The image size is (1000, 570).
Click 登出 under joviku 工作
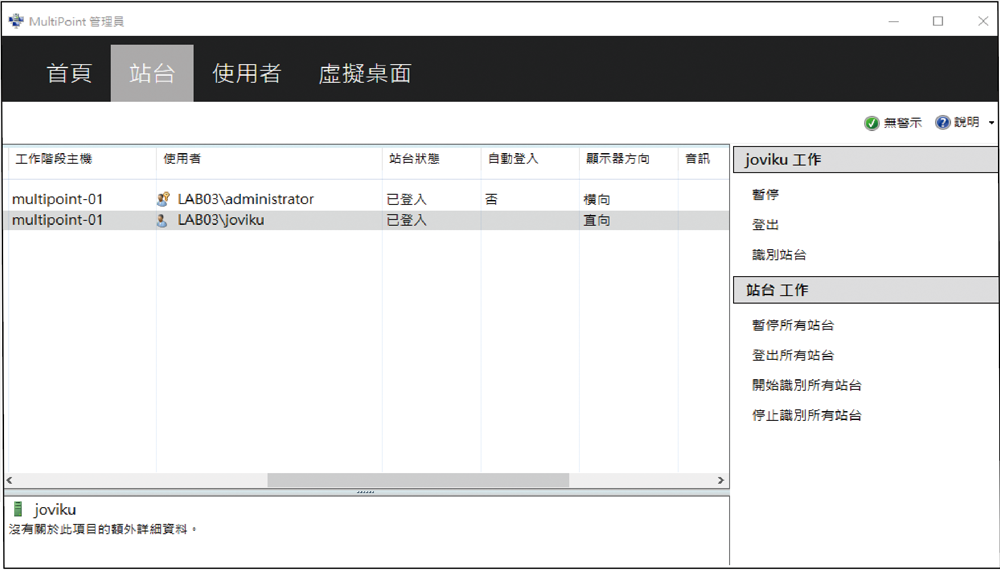765,224
